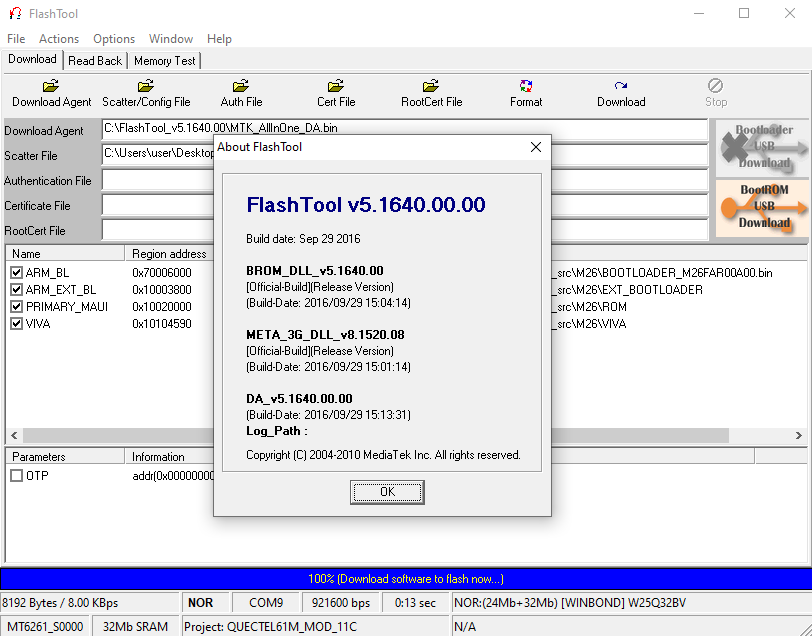Click the Auth File toolbar icon
This screenshot has height=636, width=812.
click(241, 87)
